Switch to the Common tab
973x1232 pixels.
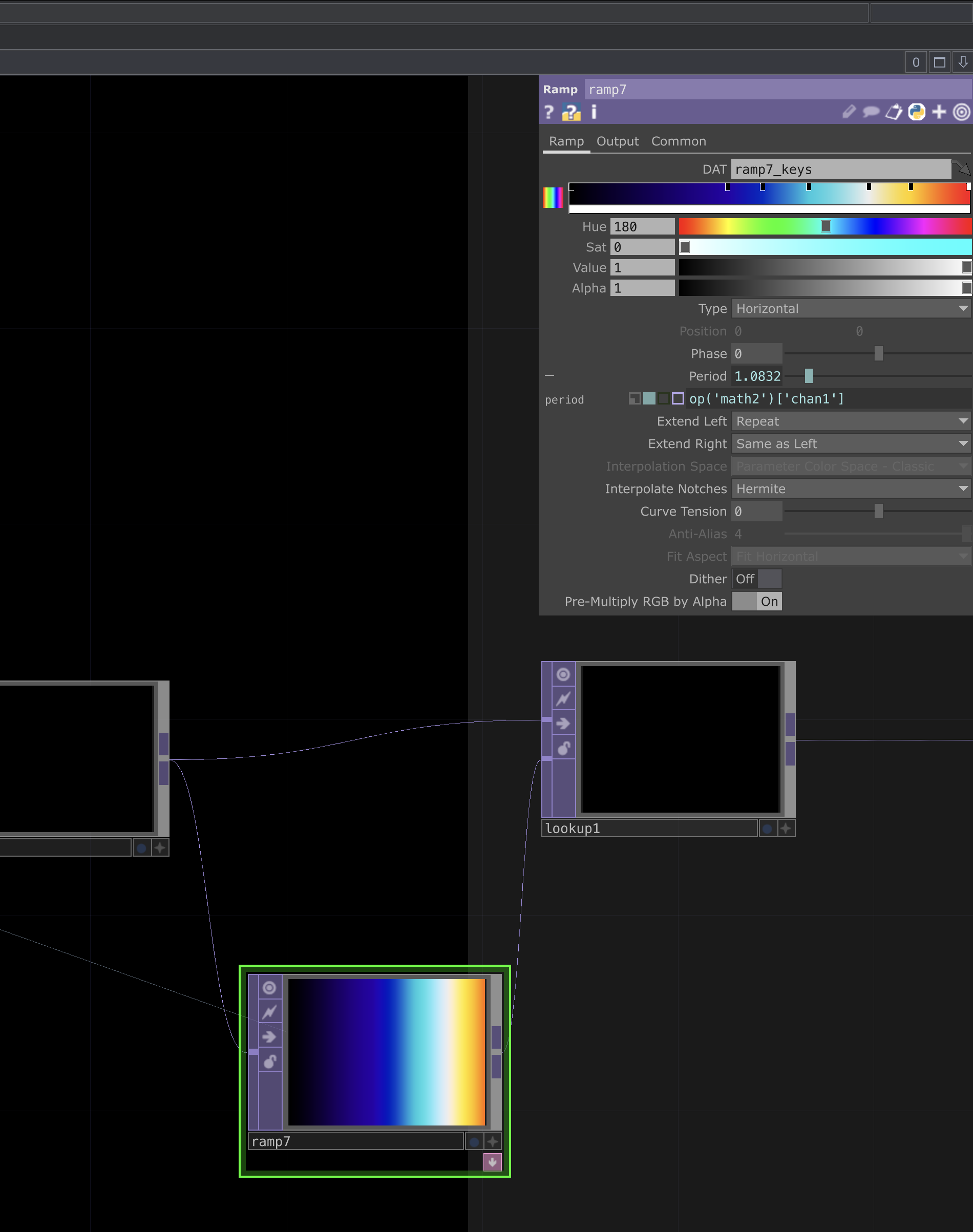(x=678, y=141)
